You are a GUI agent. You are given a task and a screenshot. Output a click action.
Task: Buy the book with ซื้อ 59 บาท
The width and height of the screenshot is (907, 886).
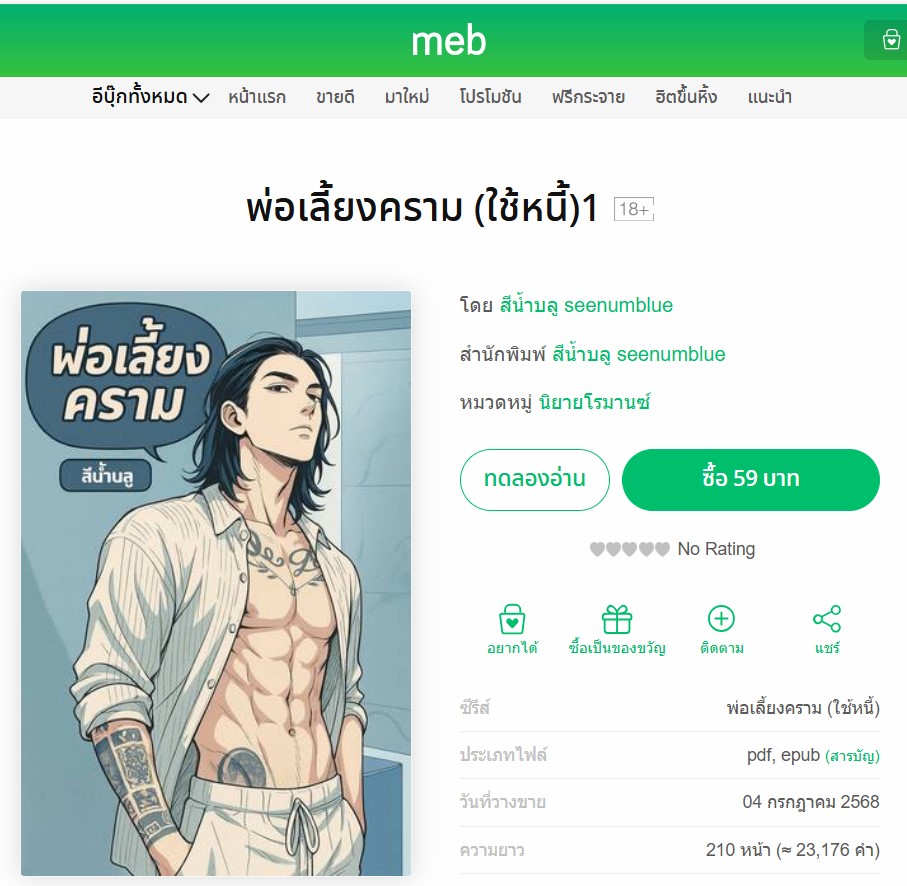coord(750,479)
